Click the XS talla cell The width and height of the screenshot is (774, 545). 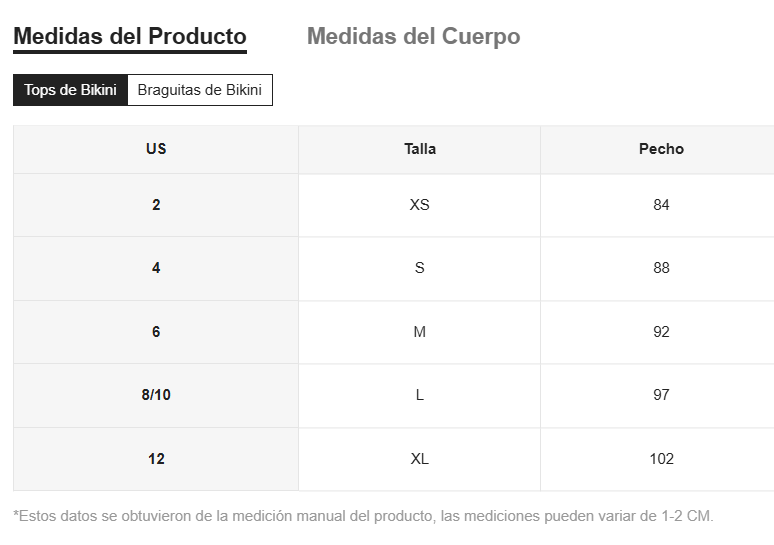(420, 205)
